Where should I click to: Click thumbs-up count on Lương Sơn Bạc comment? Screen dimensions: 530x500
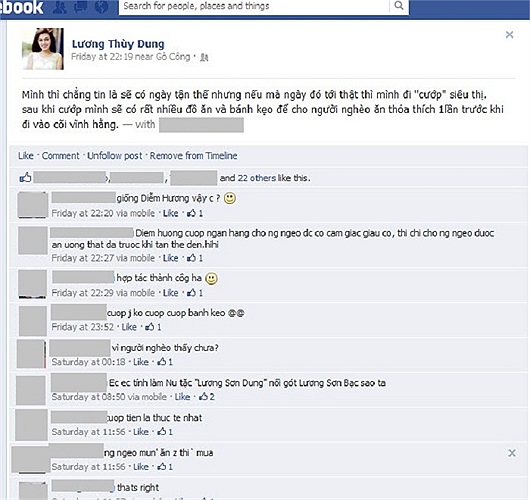click(207, 397)
